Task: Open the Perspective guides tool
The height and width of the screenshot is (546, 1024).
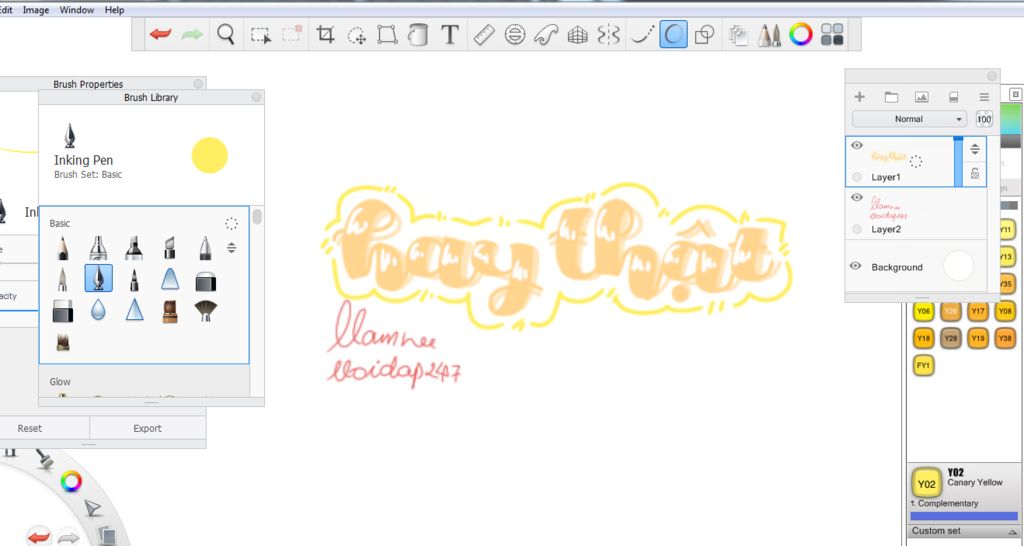Action: (577, 34)
